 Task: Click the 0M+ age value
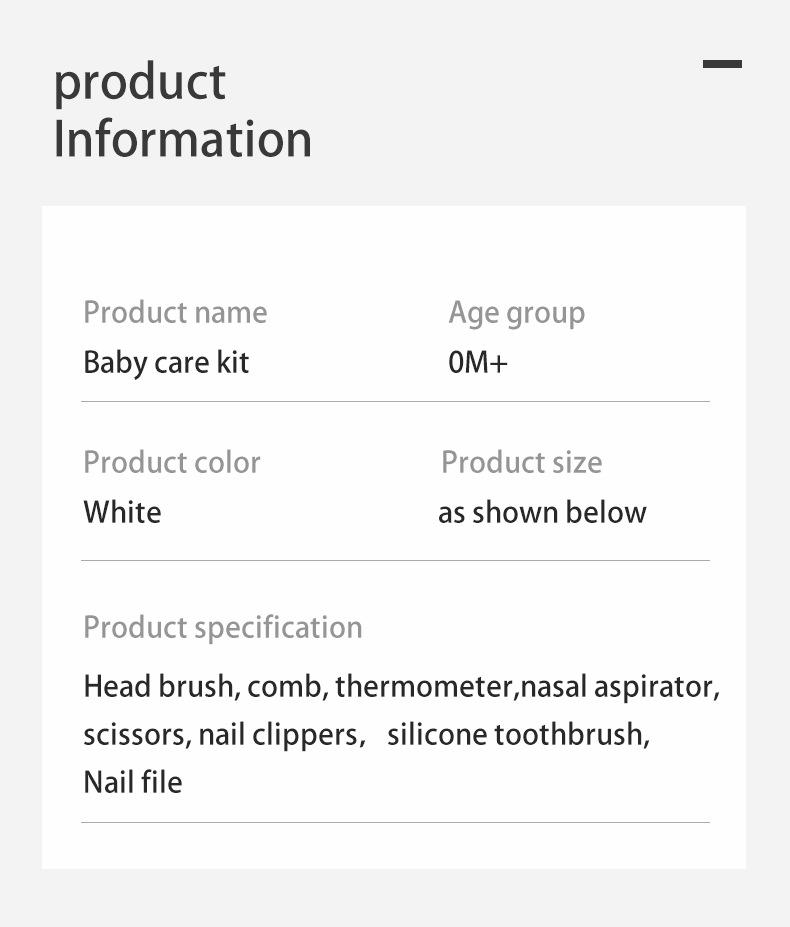tap(478, 362)
